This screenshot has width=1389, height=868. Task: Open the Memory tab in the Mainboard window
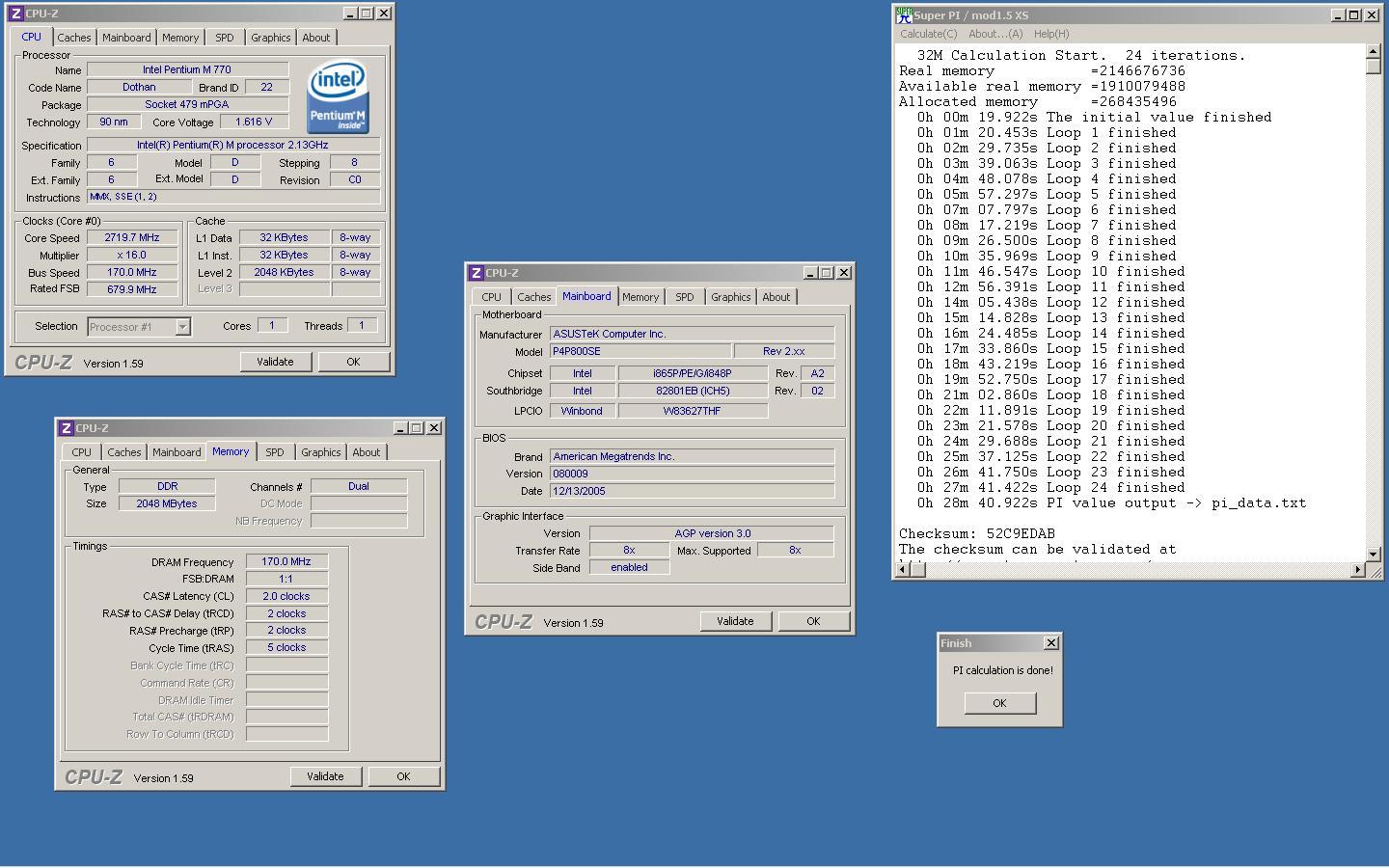pyautogui.click(x=640, y=297)
